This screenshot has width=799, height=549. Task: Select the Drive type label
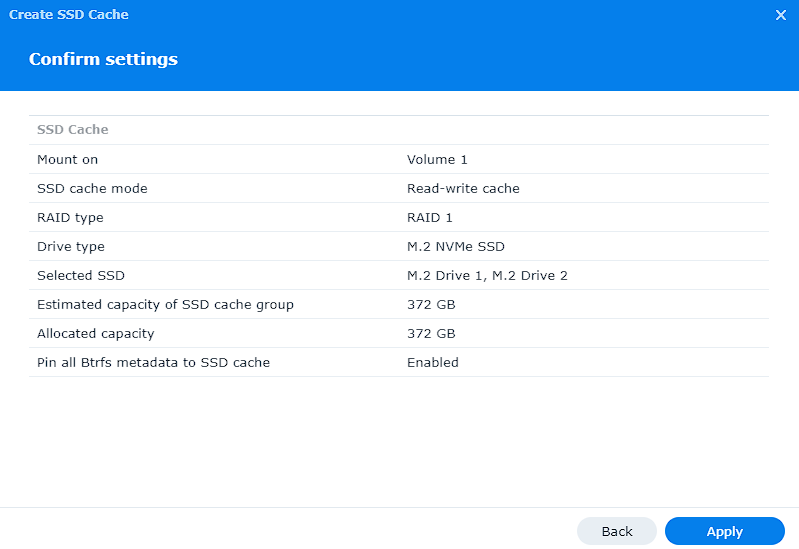71,247
